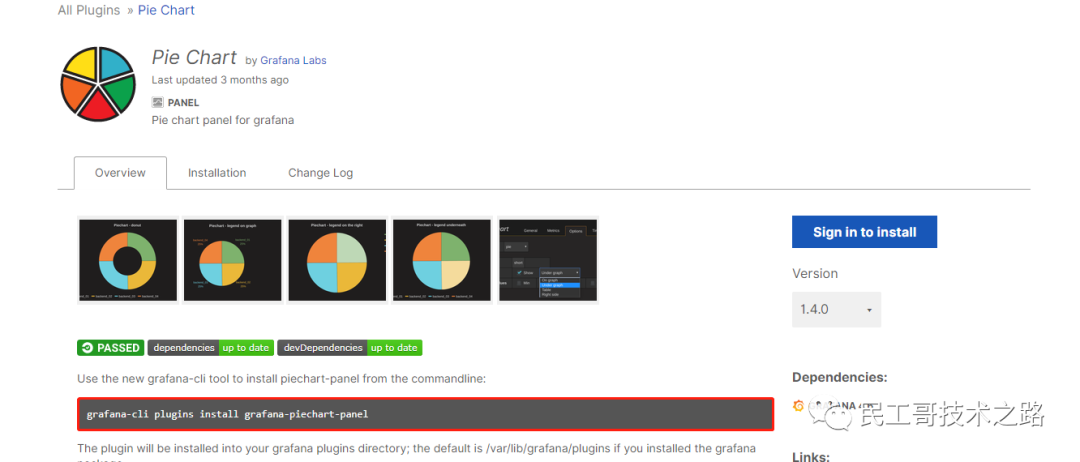Open the options editor screenshot thumbnail
1080x462 pixels.
pyautogui.click(x=548, y=260)
